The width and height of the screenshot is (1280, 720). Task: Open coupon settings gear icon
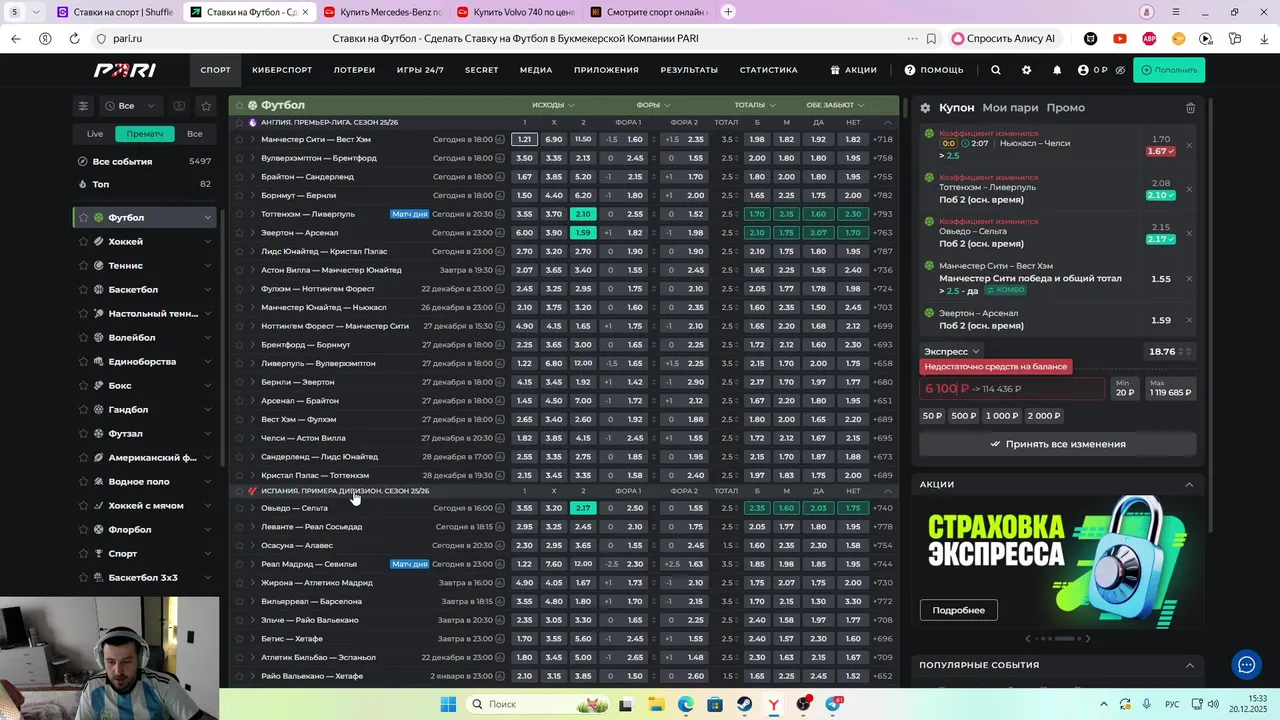[x=925, y=108]
